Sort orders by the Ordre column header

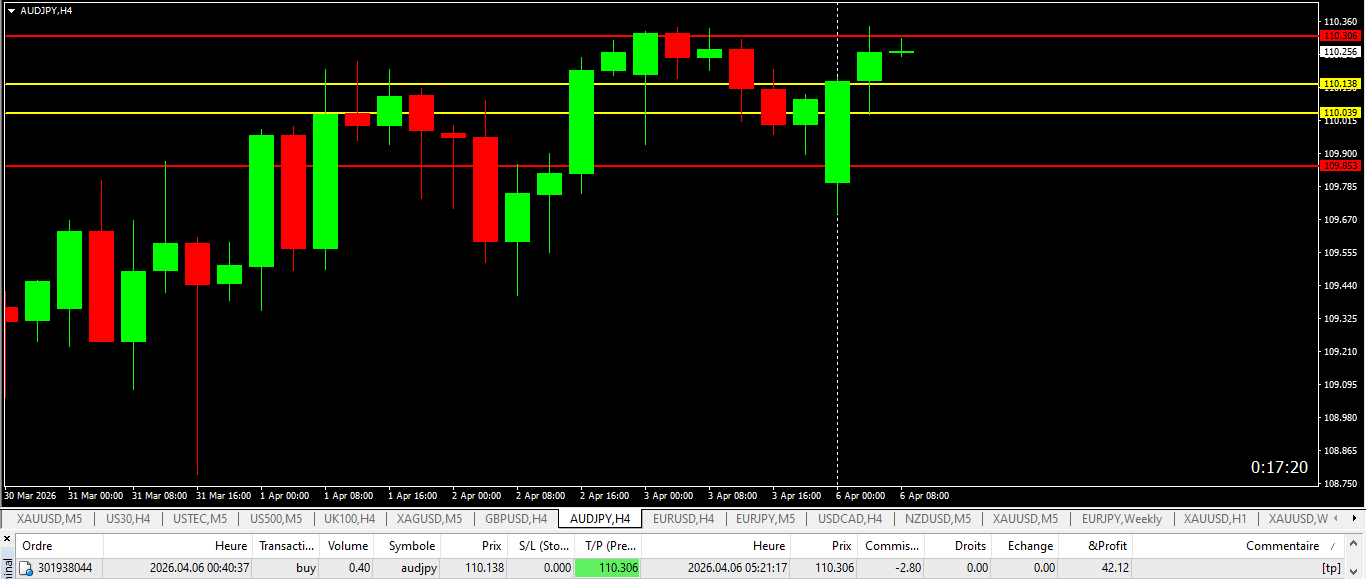[x=60, y=546]
